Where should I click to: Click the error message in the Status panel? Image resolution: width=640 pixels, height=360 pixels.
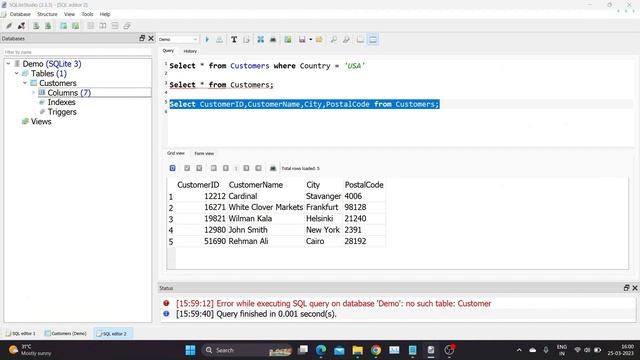333,304
